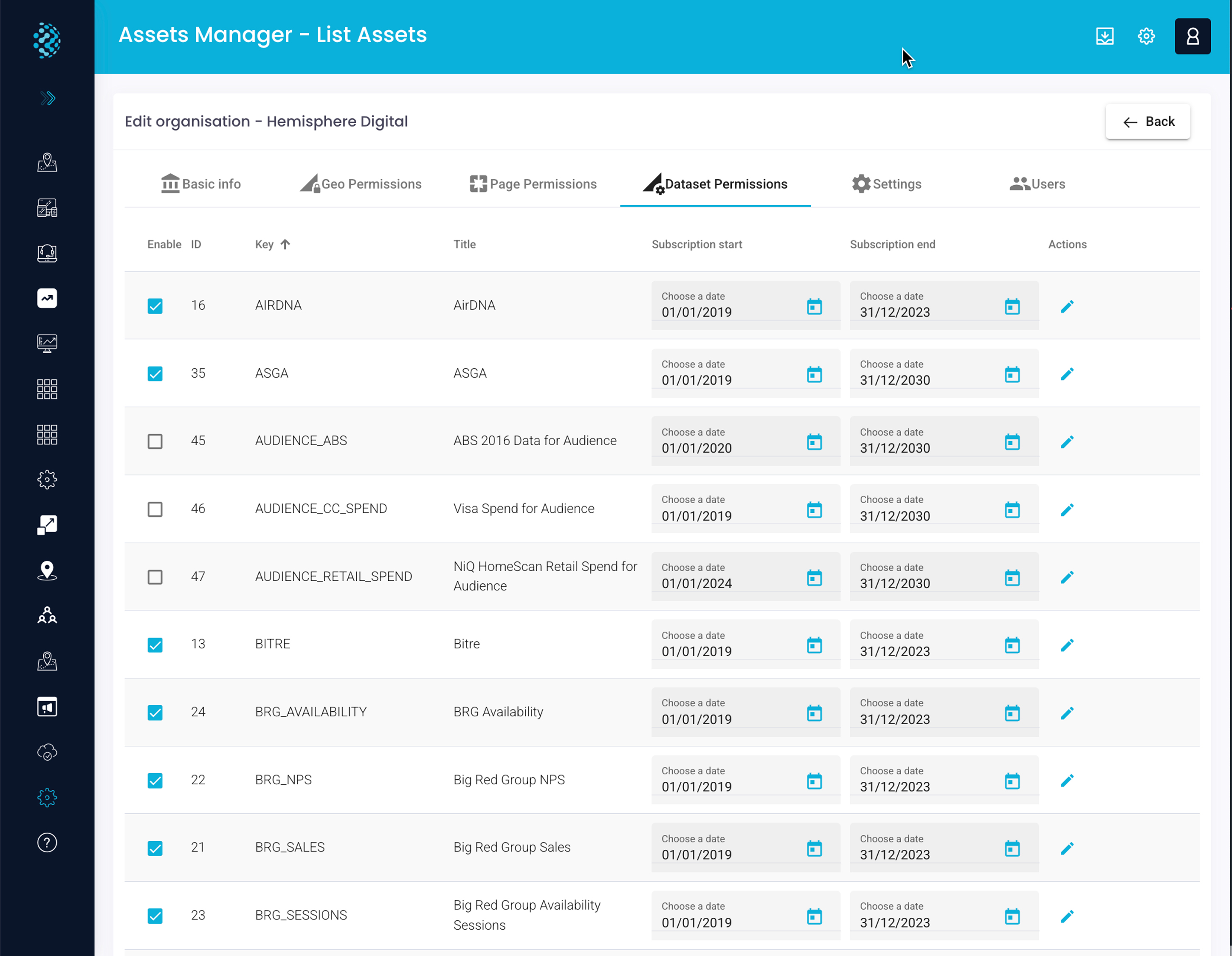Click the Back button
Viewport: 1232px width, 956px height.
pyautogui.click(x=1147, y=122)
